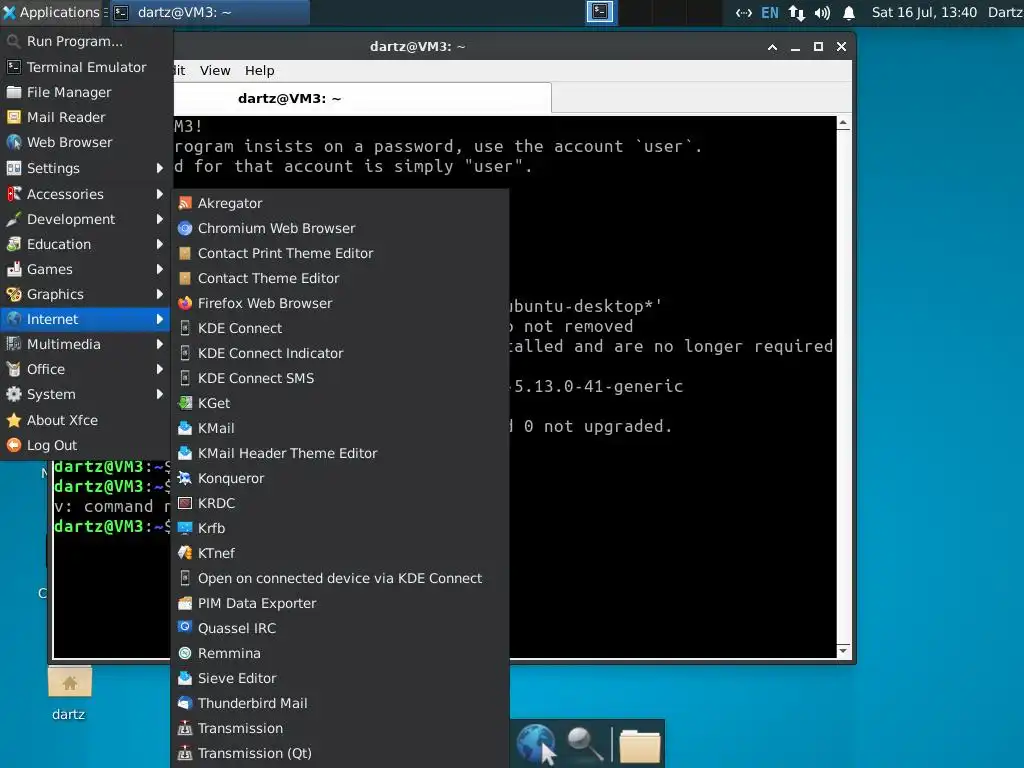The height and width of the screenshot is (768, 1024).
Task: Expand the Office submenu
Action: [85, 370]
